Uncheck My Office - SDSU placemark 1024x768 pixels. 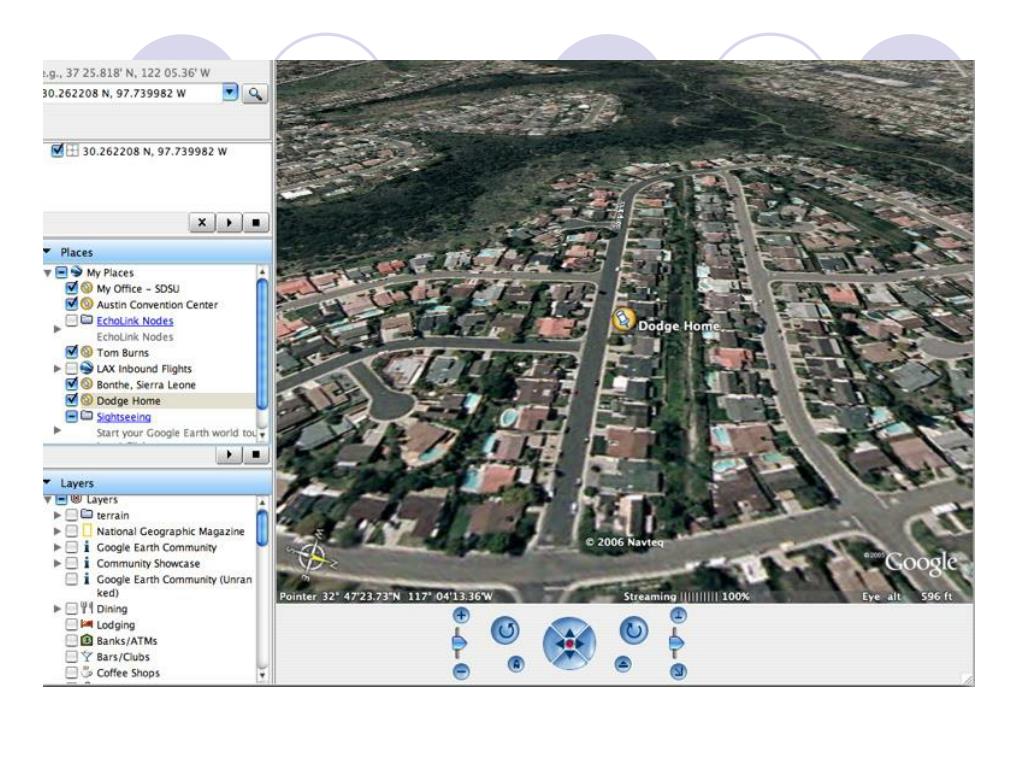(72, 288)
